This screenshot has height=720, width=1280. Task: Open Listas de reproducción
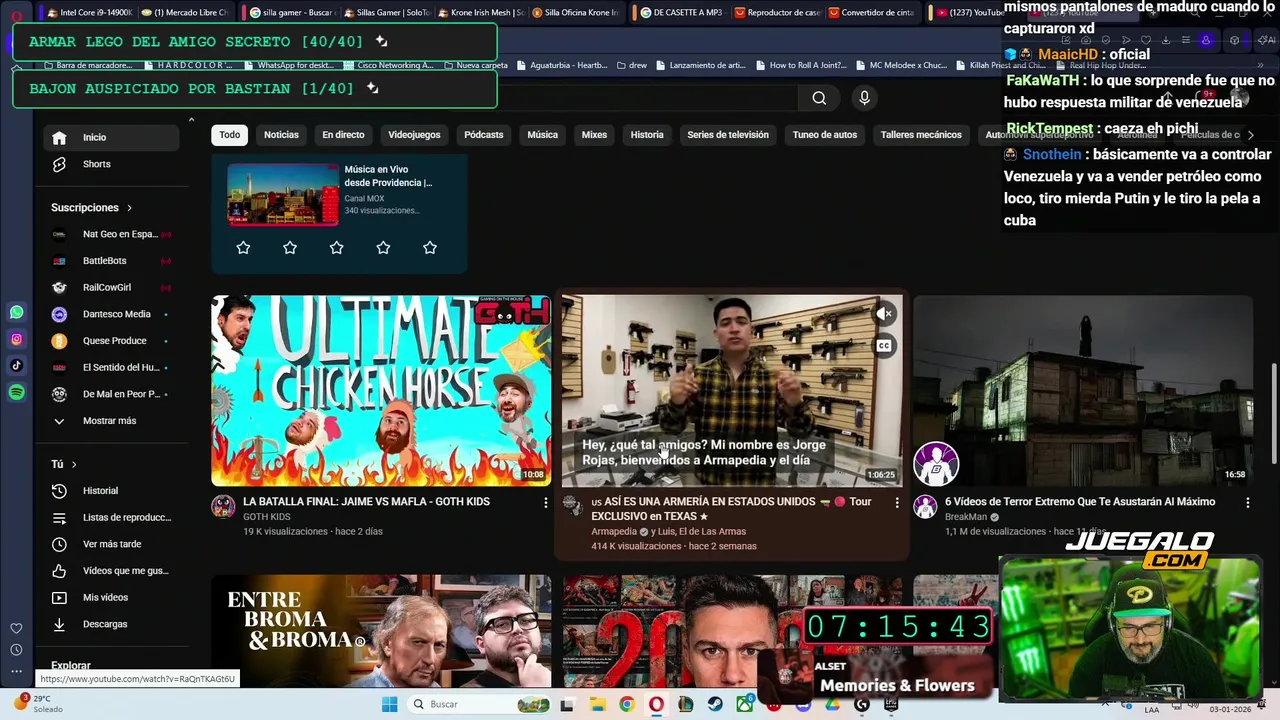(x=111, y=518)
